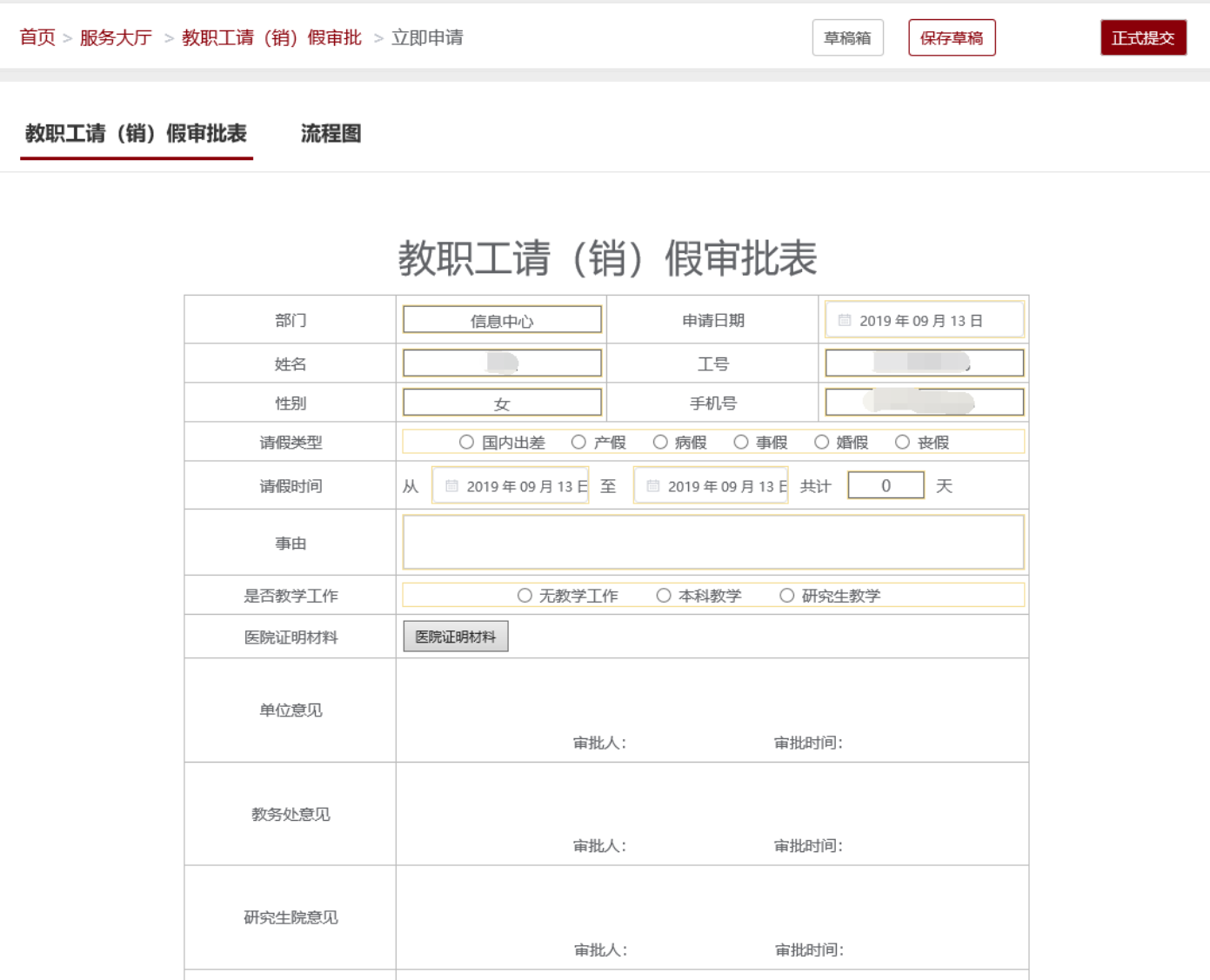Choose 本科教学 option
Image resolution: width=1210 pixels, height=980 pixels.
664,595
